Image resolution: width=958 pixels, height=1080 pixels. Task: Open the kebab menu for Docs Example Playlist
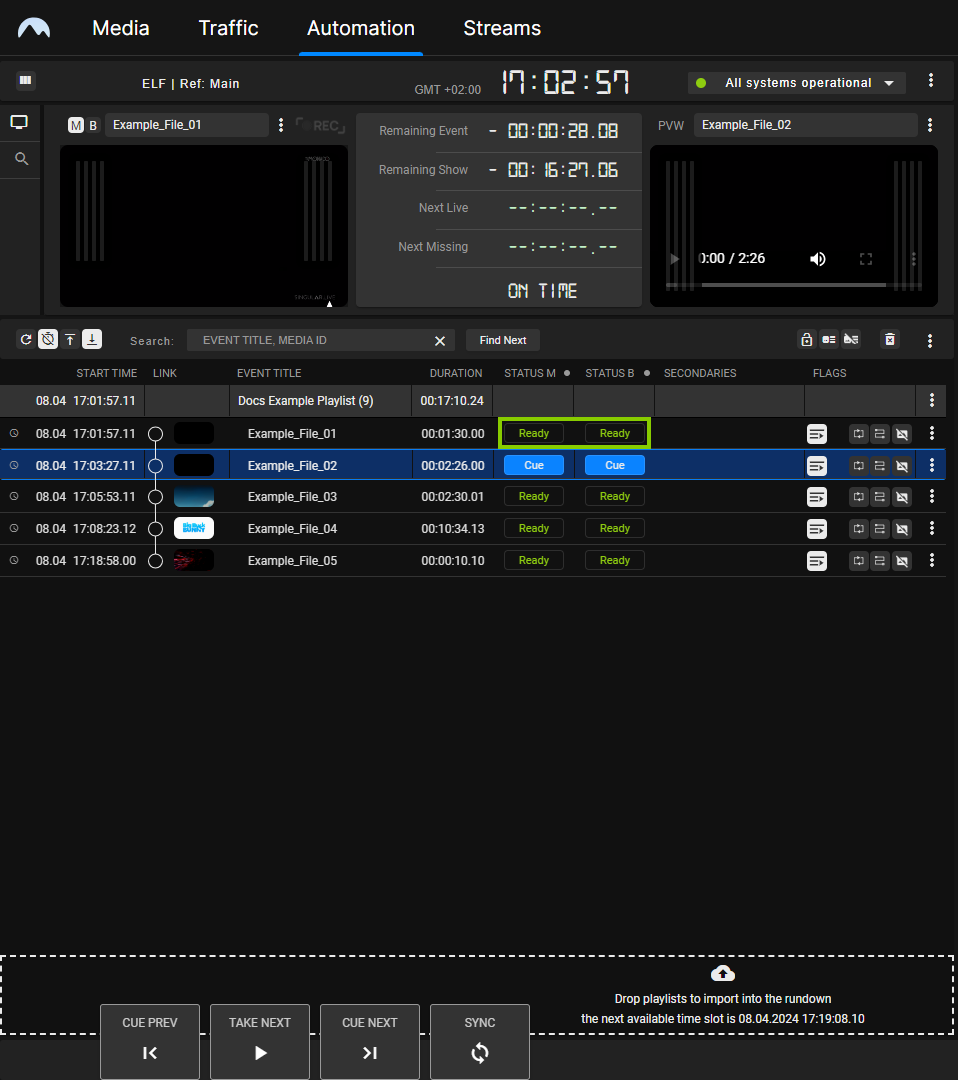(931, 400)
